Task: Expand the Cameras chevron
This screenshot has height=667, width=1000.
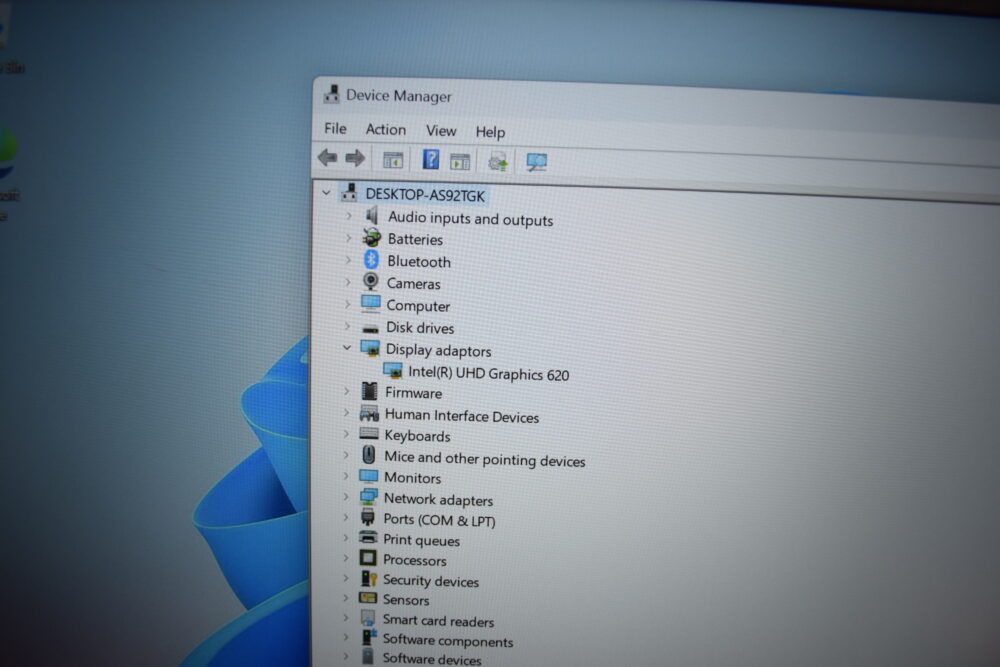Action: tap(348, 282)
